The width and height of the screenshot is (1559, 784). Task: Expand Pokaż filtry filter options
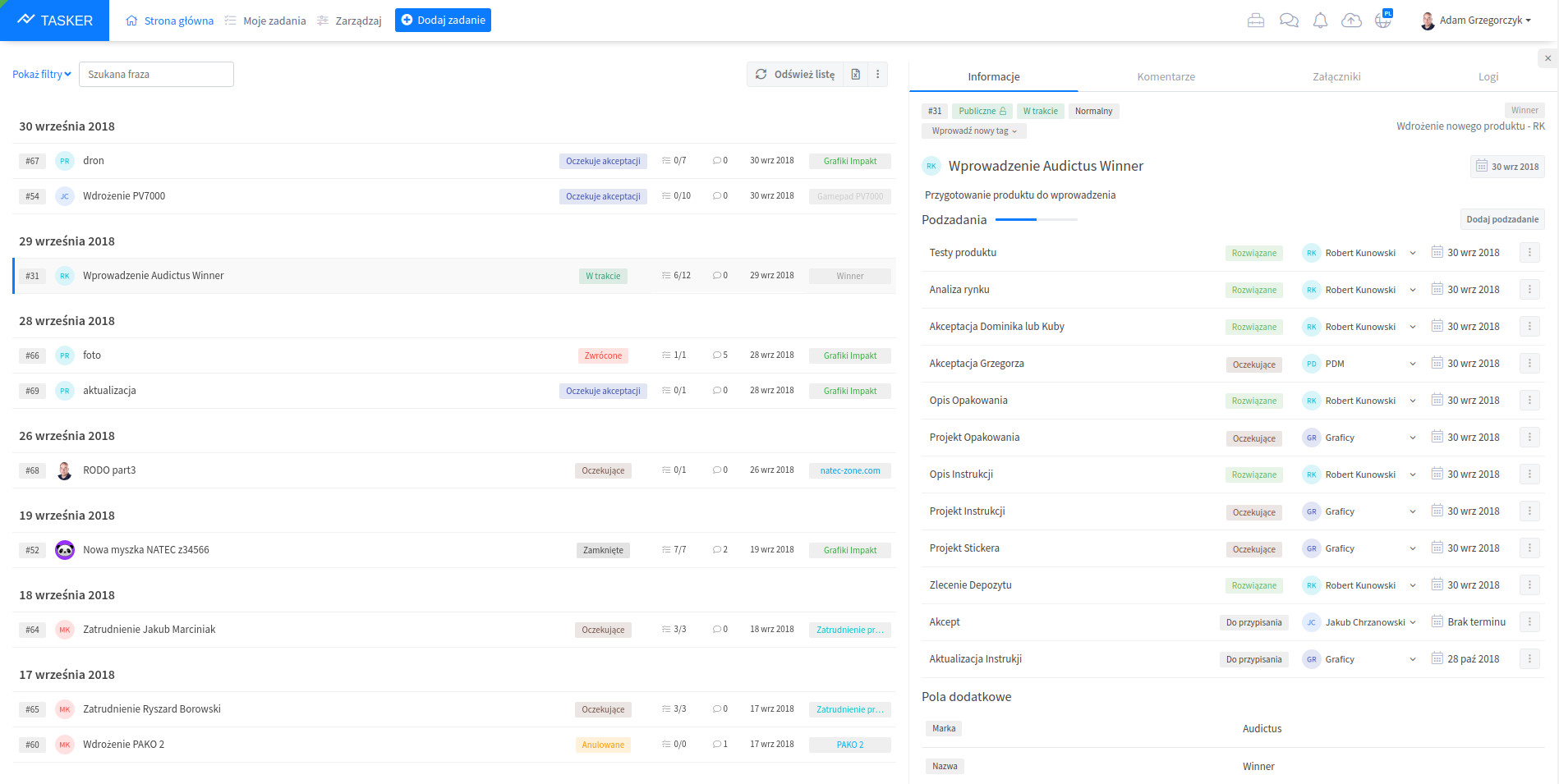42,75
